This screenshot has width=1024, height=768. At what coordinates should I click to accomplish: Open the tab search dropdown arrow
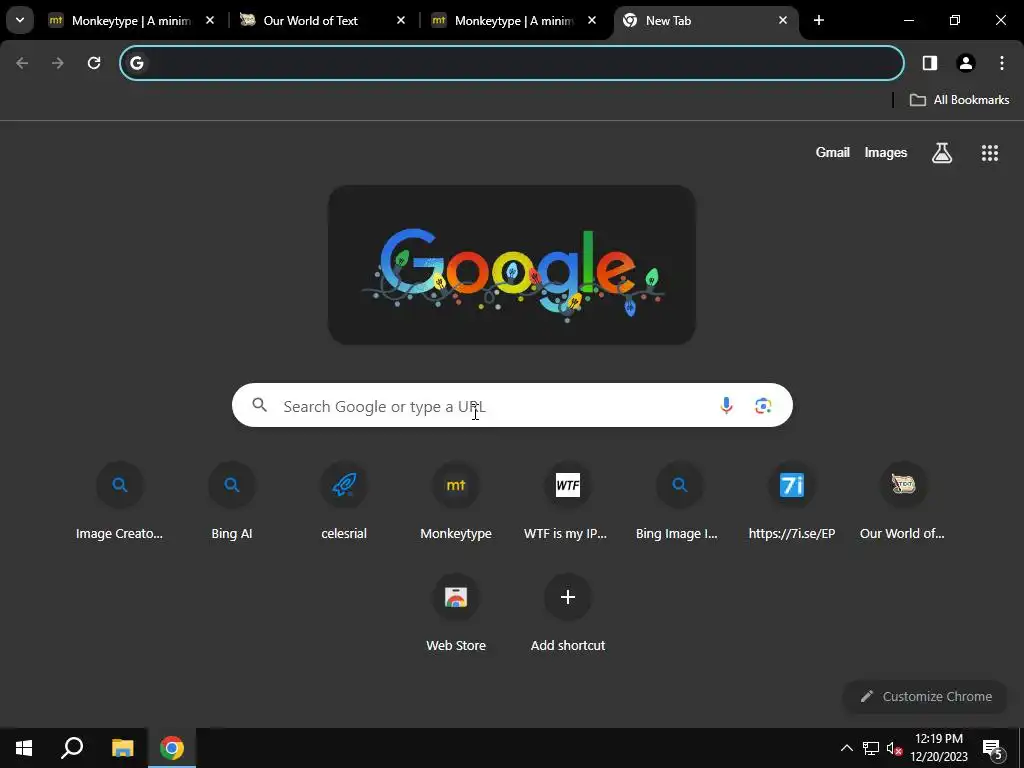[x=20, y=20]
